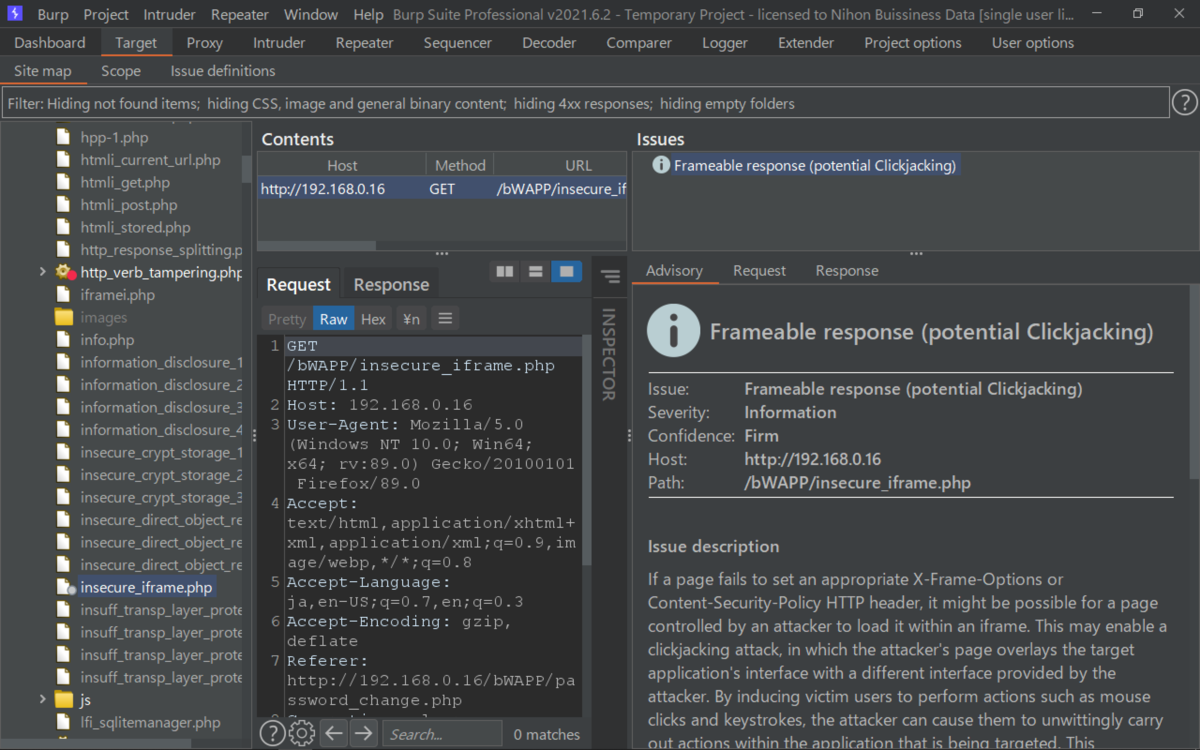Click the file icon next to lfi_sqlitemanager.php

(64, 722)
